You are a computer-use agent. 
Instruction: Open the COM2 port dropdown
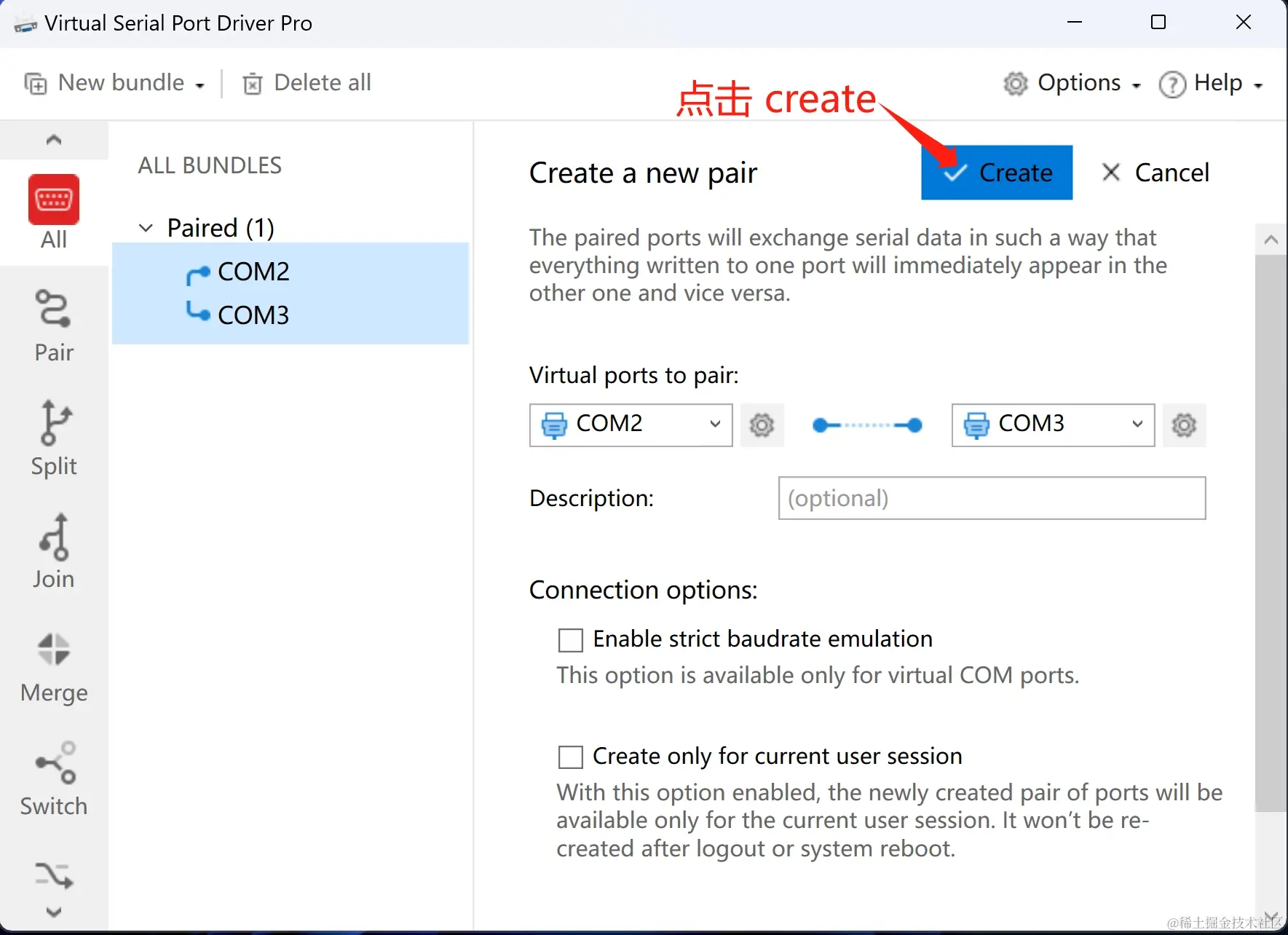point(714,425)
